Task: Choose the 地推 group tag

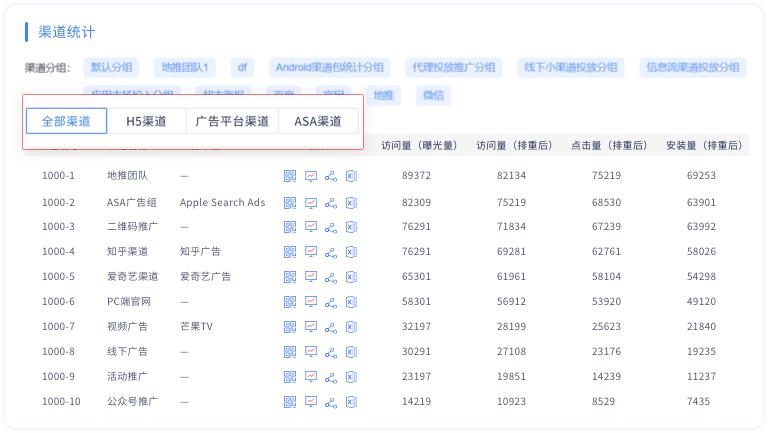Action: [x=384, y=95]
